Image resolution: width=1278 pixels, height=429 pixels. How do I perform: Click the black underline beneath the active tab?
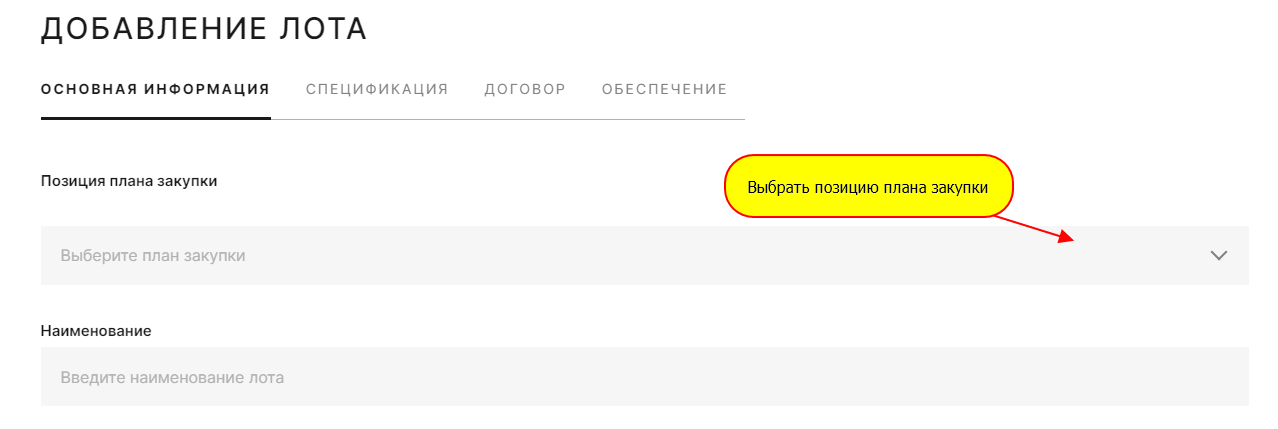155,118
